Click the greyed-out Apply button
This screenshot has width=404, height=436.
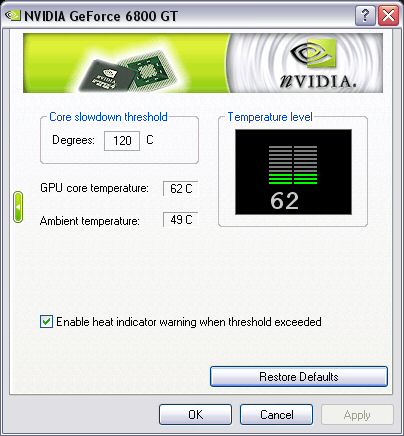click(357, 415)
